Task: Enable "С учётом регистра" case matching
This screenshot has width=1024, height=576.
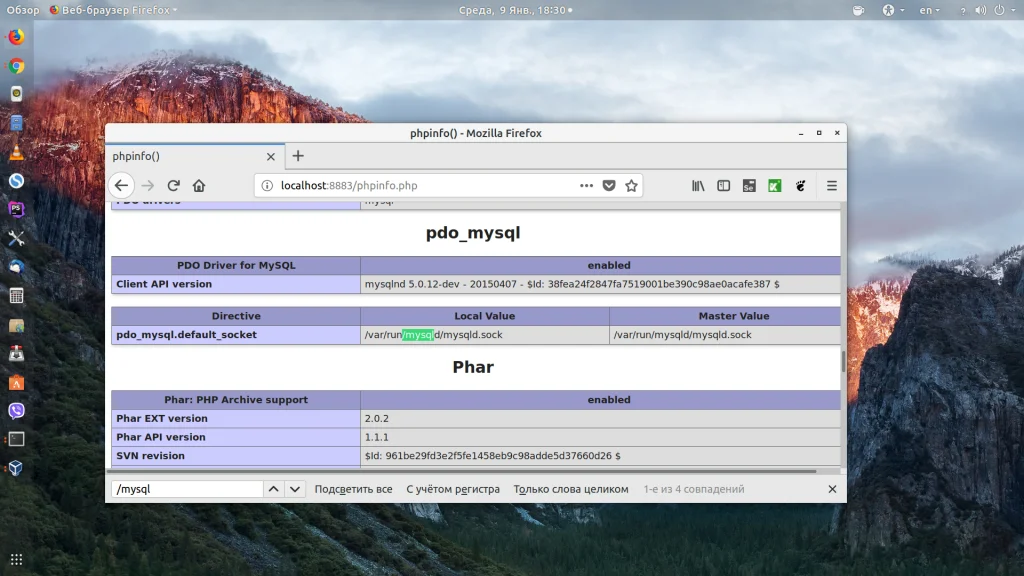Action: tap(452, 489)
